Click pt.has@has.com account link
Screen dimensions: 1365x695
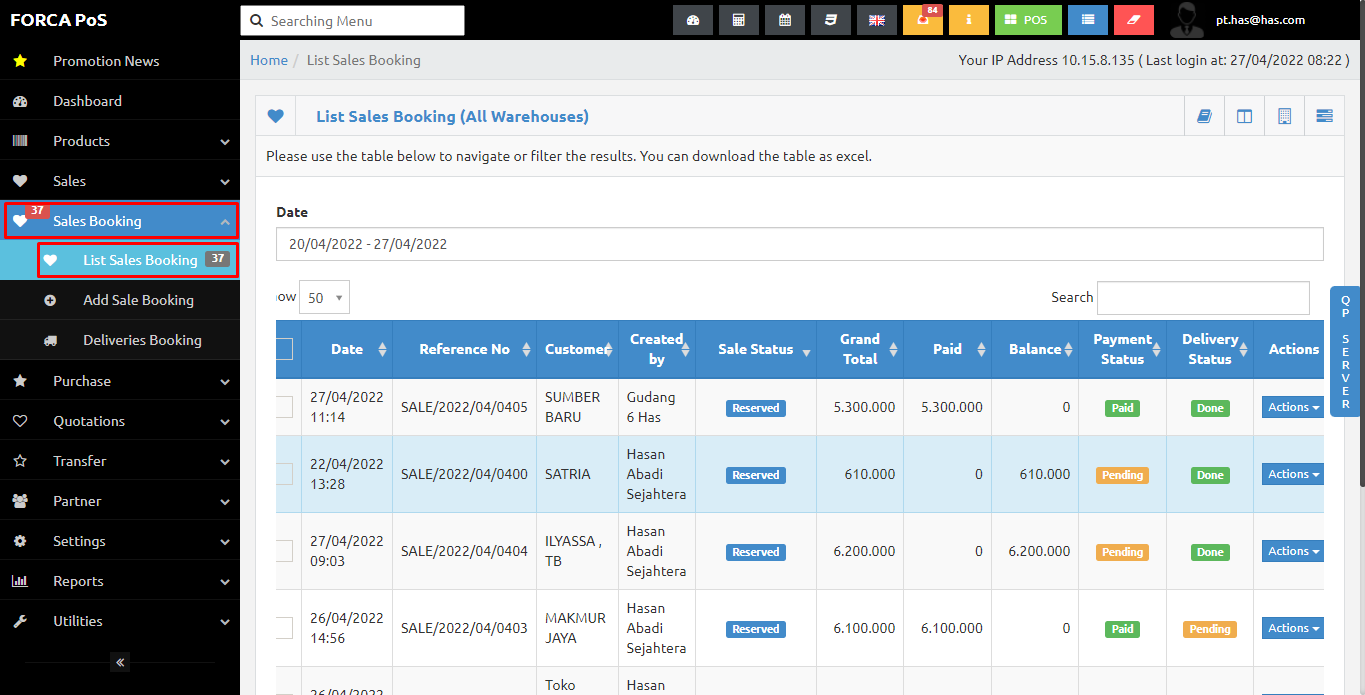[x=1260, y=20]
